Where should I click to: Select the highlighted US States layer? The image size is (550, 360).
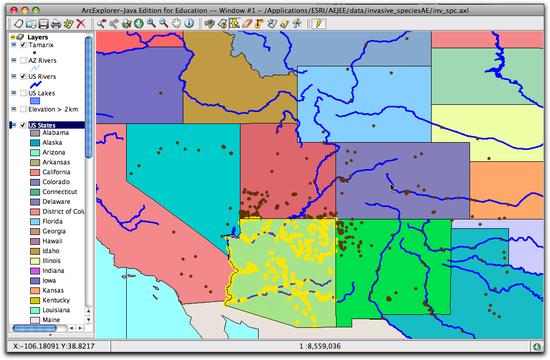(x=56, y=125)
